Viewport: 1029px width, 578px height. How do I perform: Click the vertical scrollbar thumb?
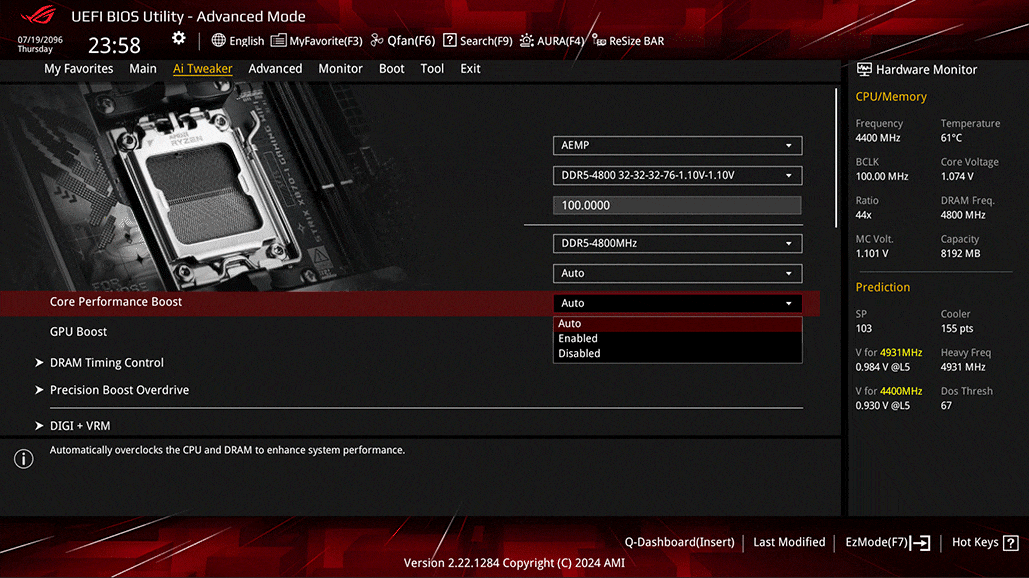pos(836,157)
